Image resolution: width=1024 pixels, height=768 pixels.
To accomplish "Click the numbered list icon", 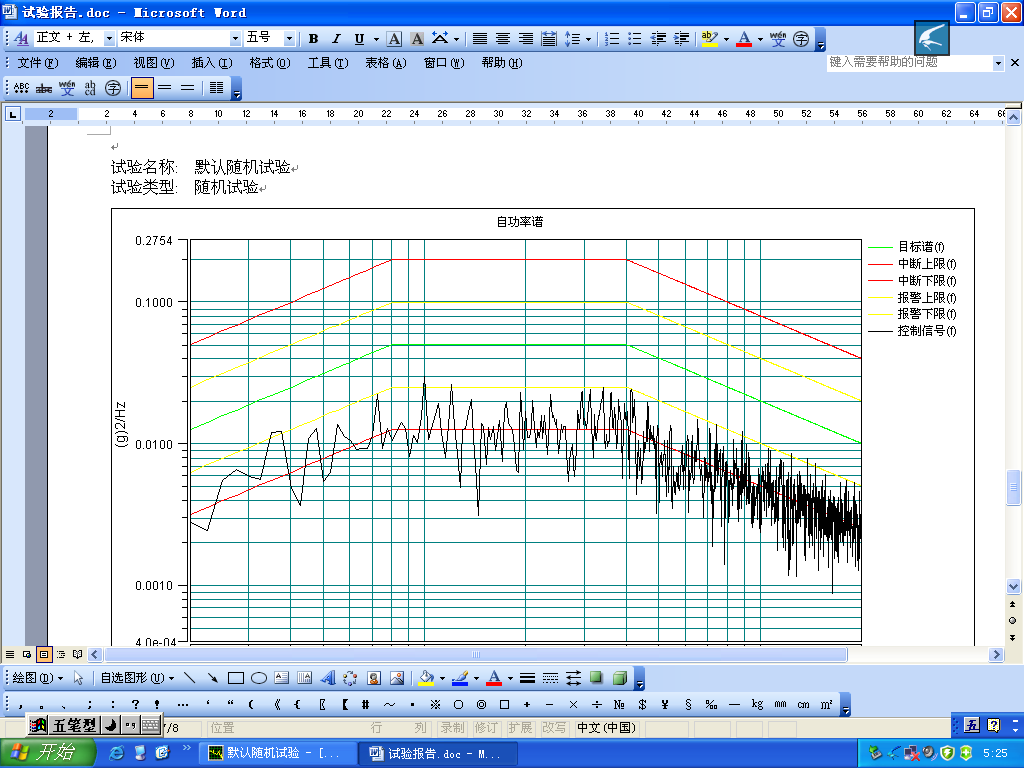I will point(612,39).
